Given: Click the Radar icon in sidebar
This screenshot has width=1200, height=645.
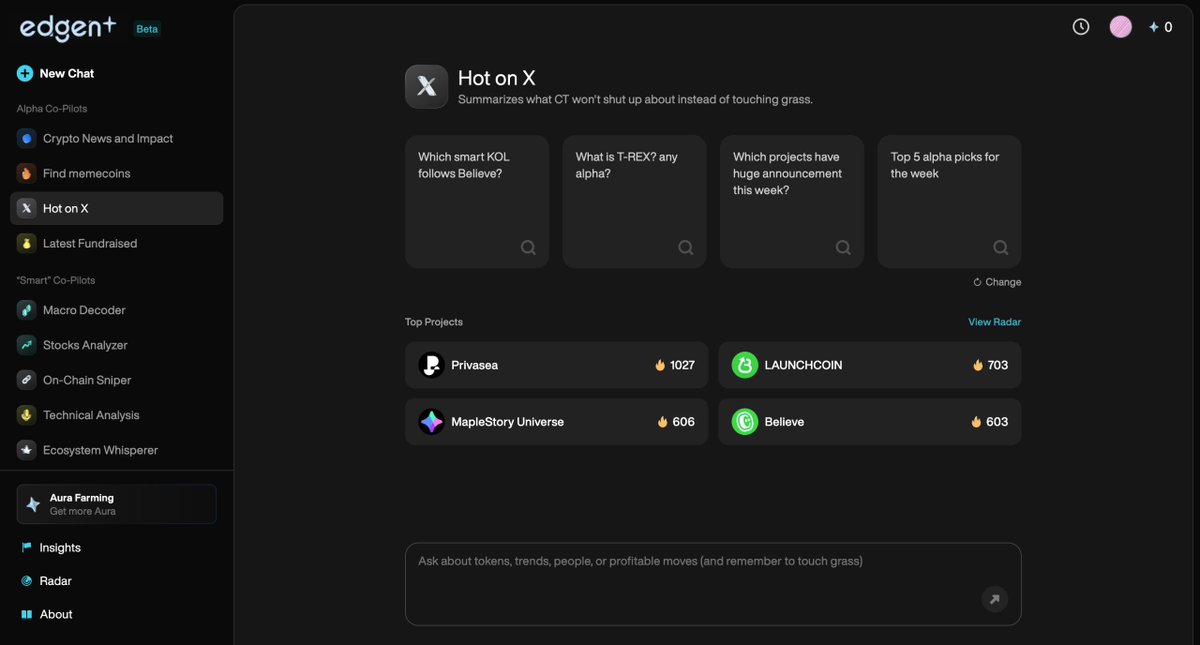Looking at the screenshot, I should point(26,581).
